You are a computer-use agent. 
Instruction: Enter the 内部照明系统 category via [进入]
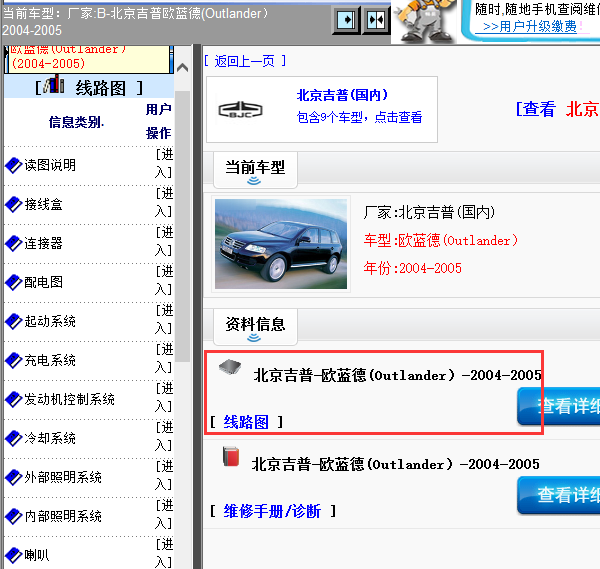[164, 515]
